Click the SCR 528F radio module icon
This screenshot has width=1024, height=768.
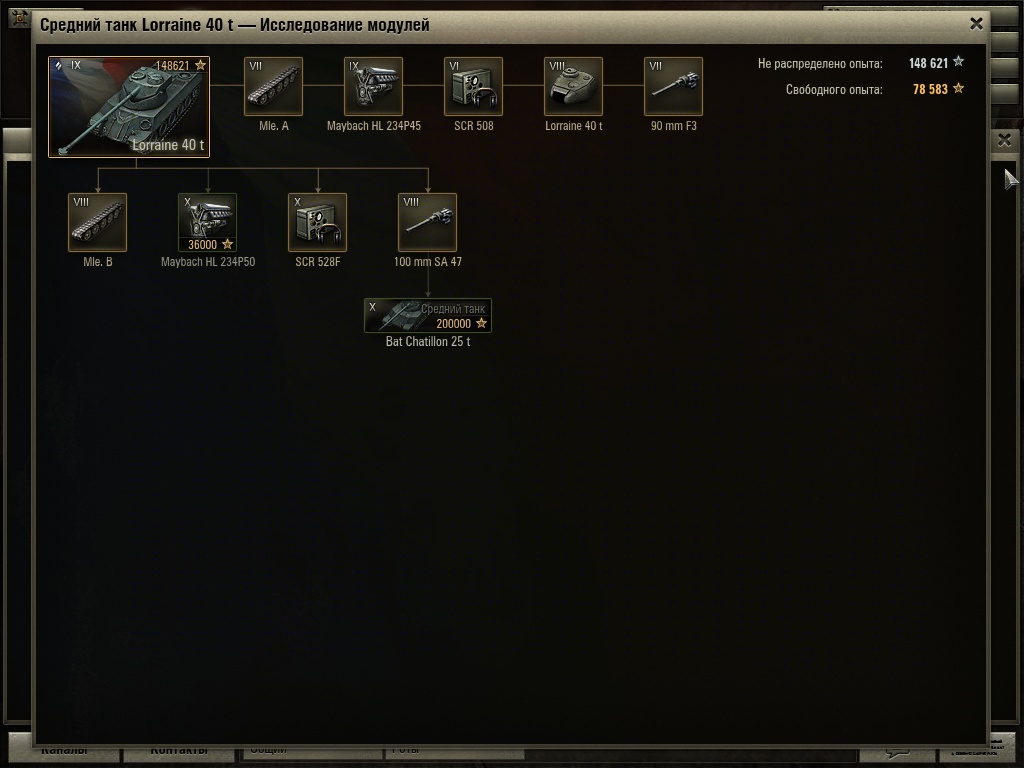click(317, 222)
